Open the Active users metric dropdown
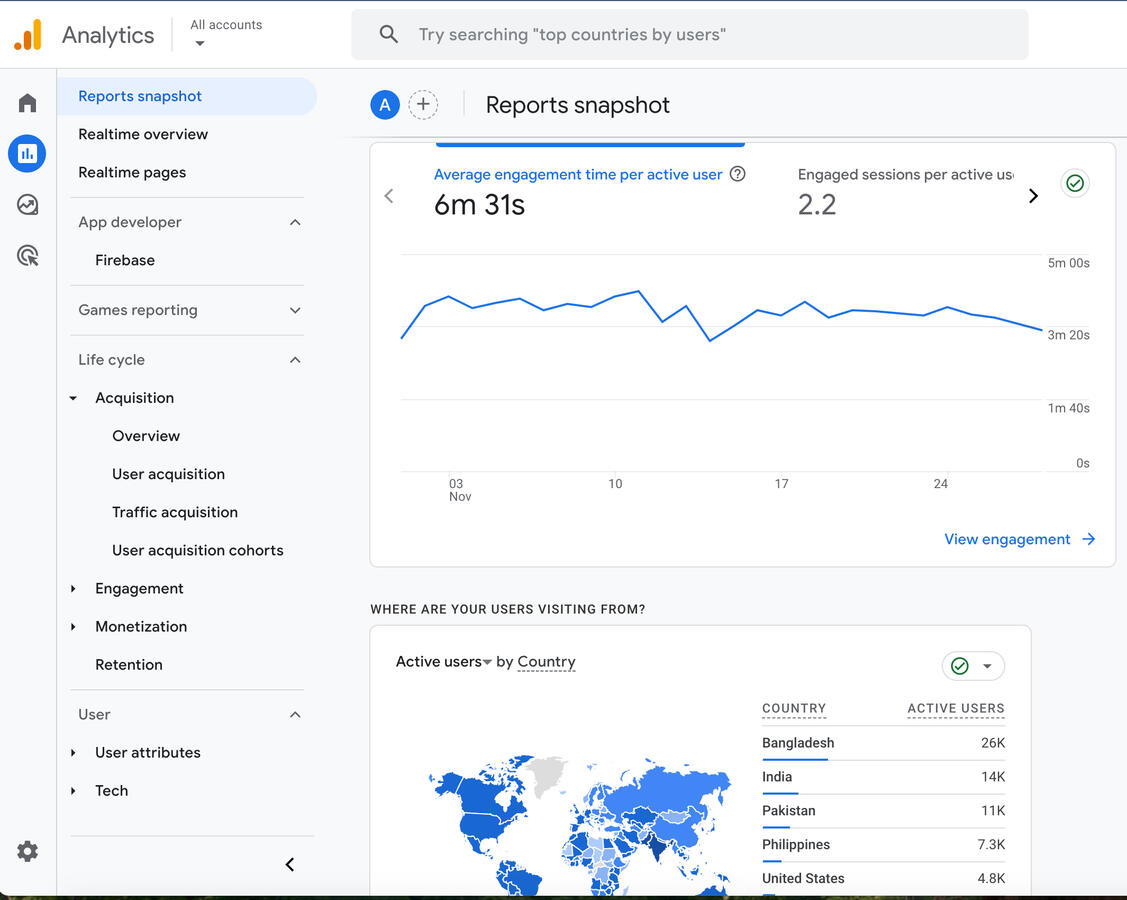Image resolution: width=1127 pixels, height=900 pixels. click(487, 661)
